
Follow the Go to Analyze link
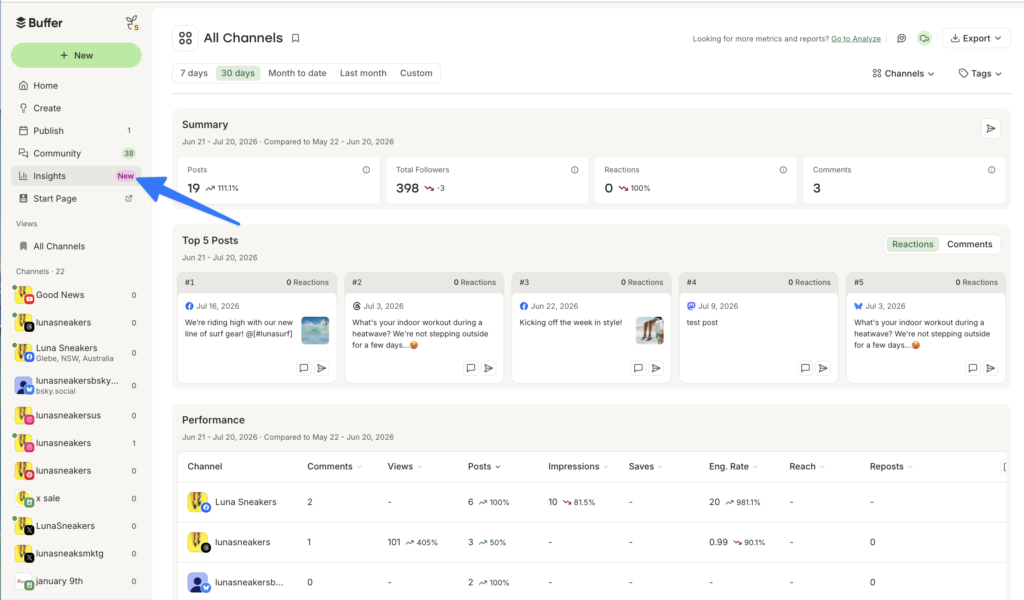tap(856, 39)
